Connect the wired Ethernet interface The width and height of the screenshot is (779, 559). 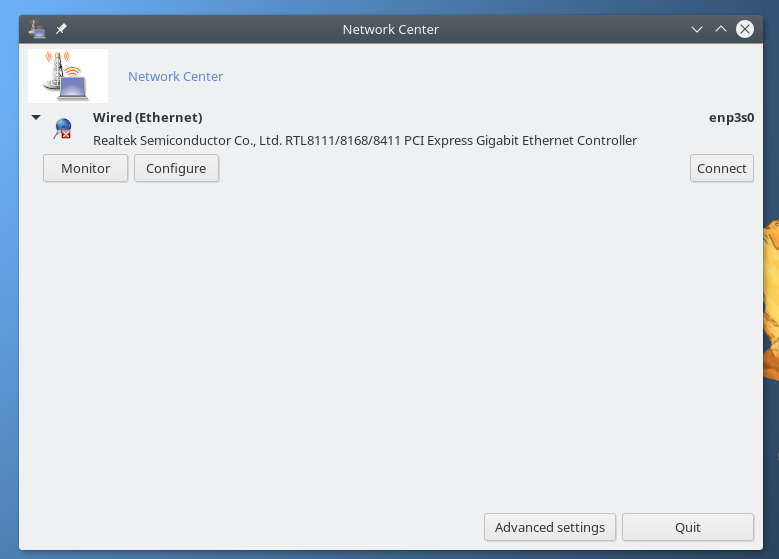coord(721,168)
